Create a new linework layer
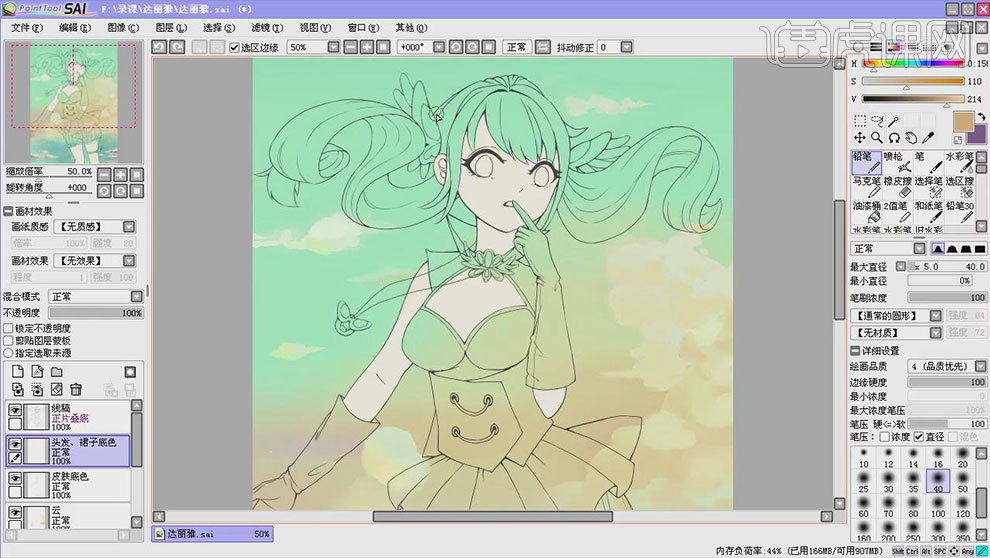The image size is (990, 558). coord(37,372)
